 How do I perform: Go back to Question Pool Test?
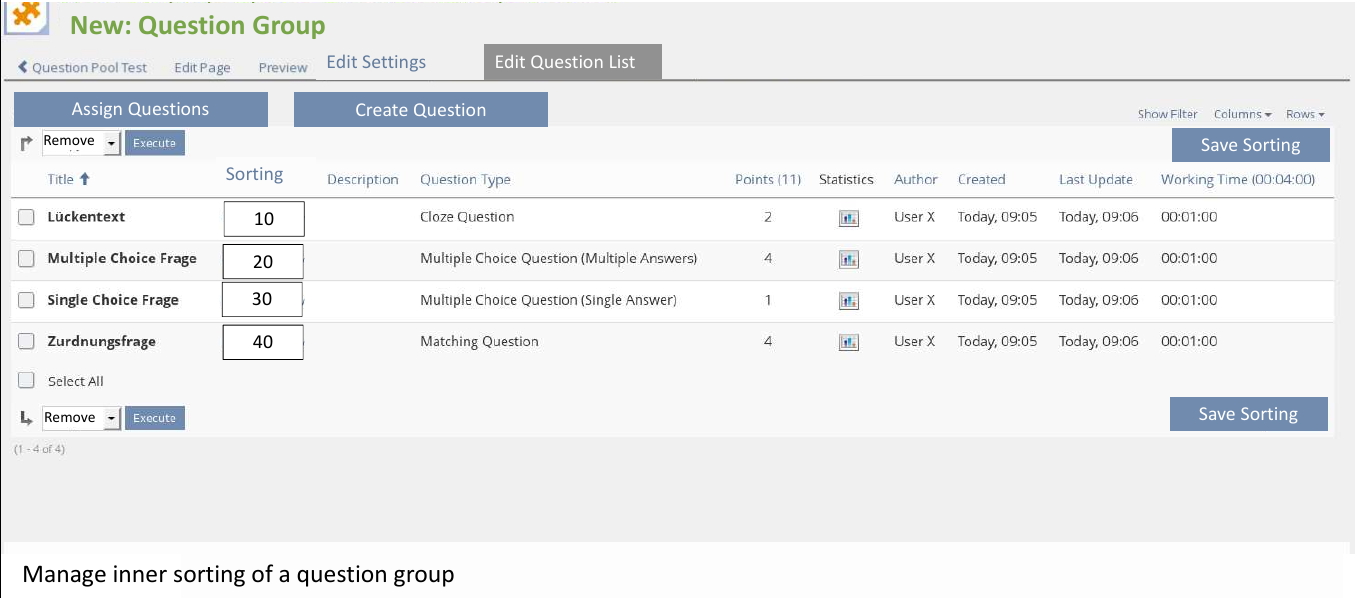pyautogui.click(x=83, y=68)
